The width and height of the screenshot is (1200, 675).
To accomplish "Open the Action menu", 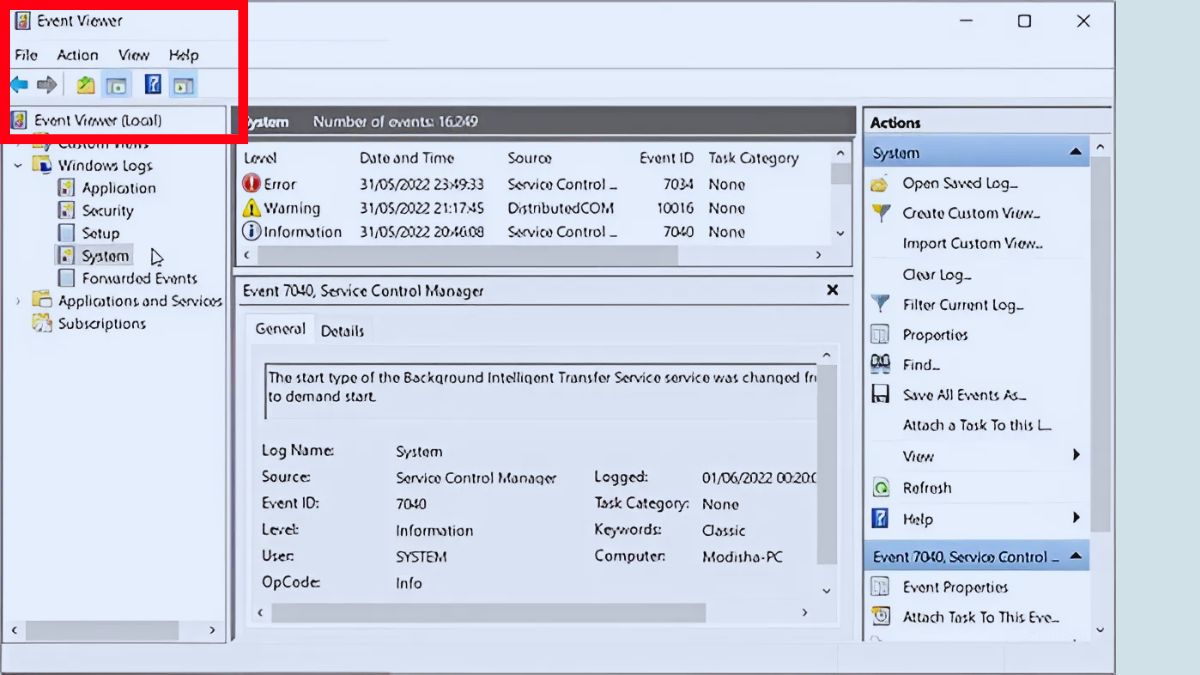I will click(77, 55).
